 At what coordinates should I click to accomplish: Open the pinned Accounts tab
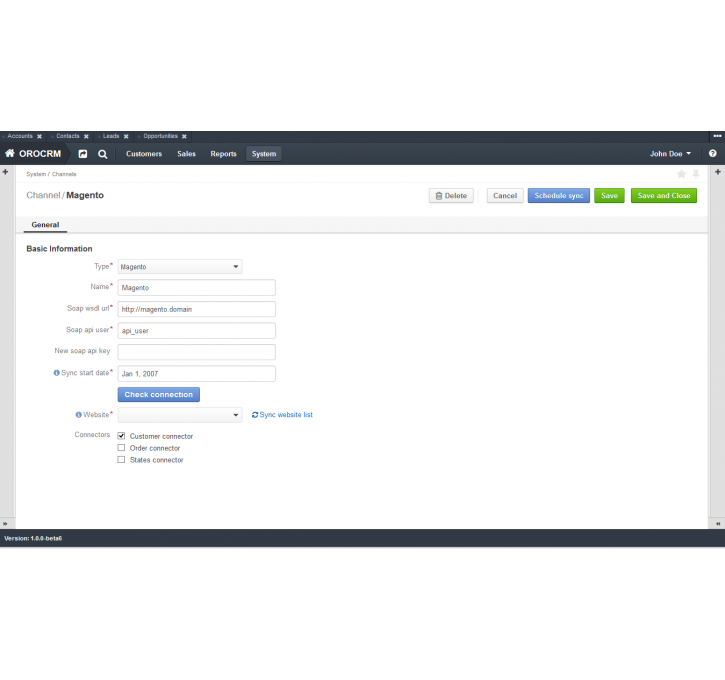(20, 136)
